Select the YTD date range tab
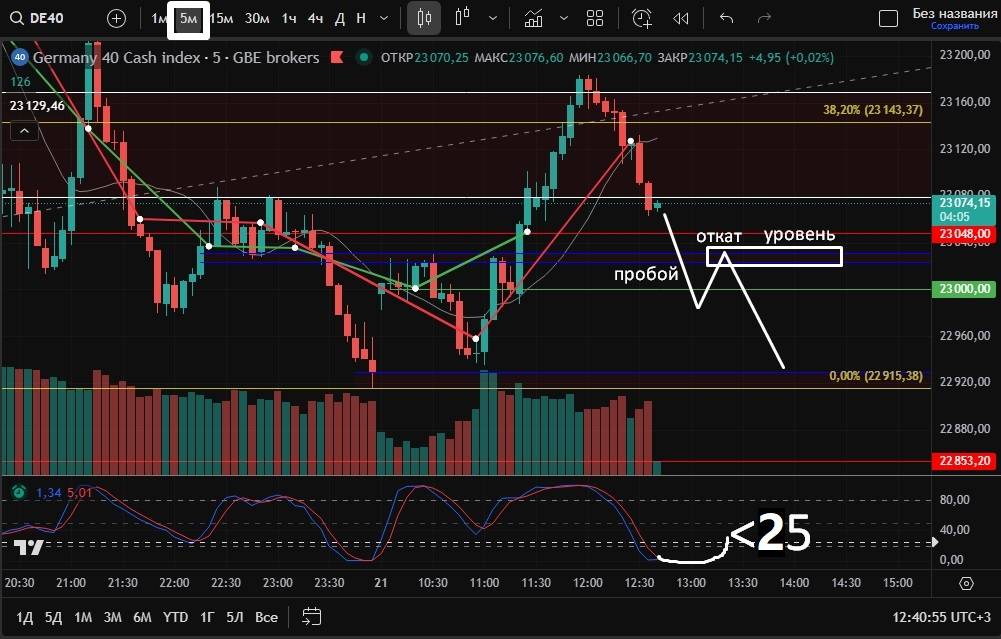Screen dimensions: 1001x639 [x=176, y=617]
